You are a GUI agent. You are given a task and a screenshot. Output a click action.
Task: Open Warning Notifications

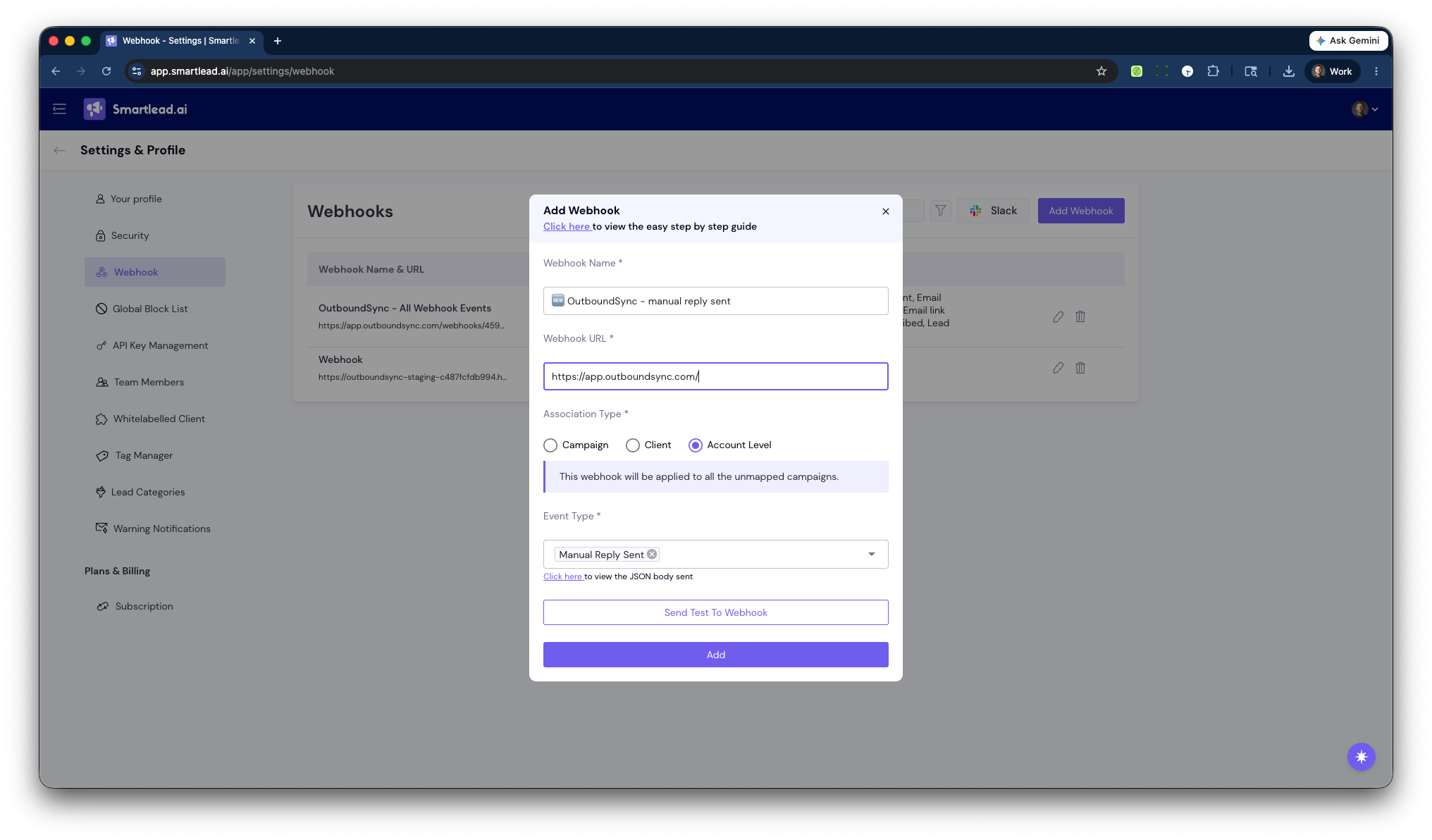153,529
